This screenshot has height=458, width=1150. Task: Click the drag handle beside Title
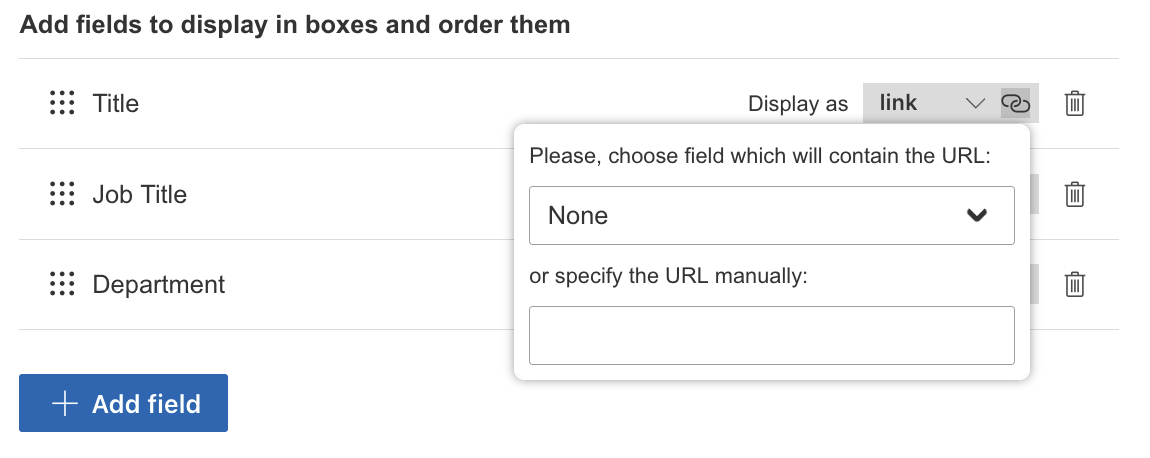[x=62, y=103]
